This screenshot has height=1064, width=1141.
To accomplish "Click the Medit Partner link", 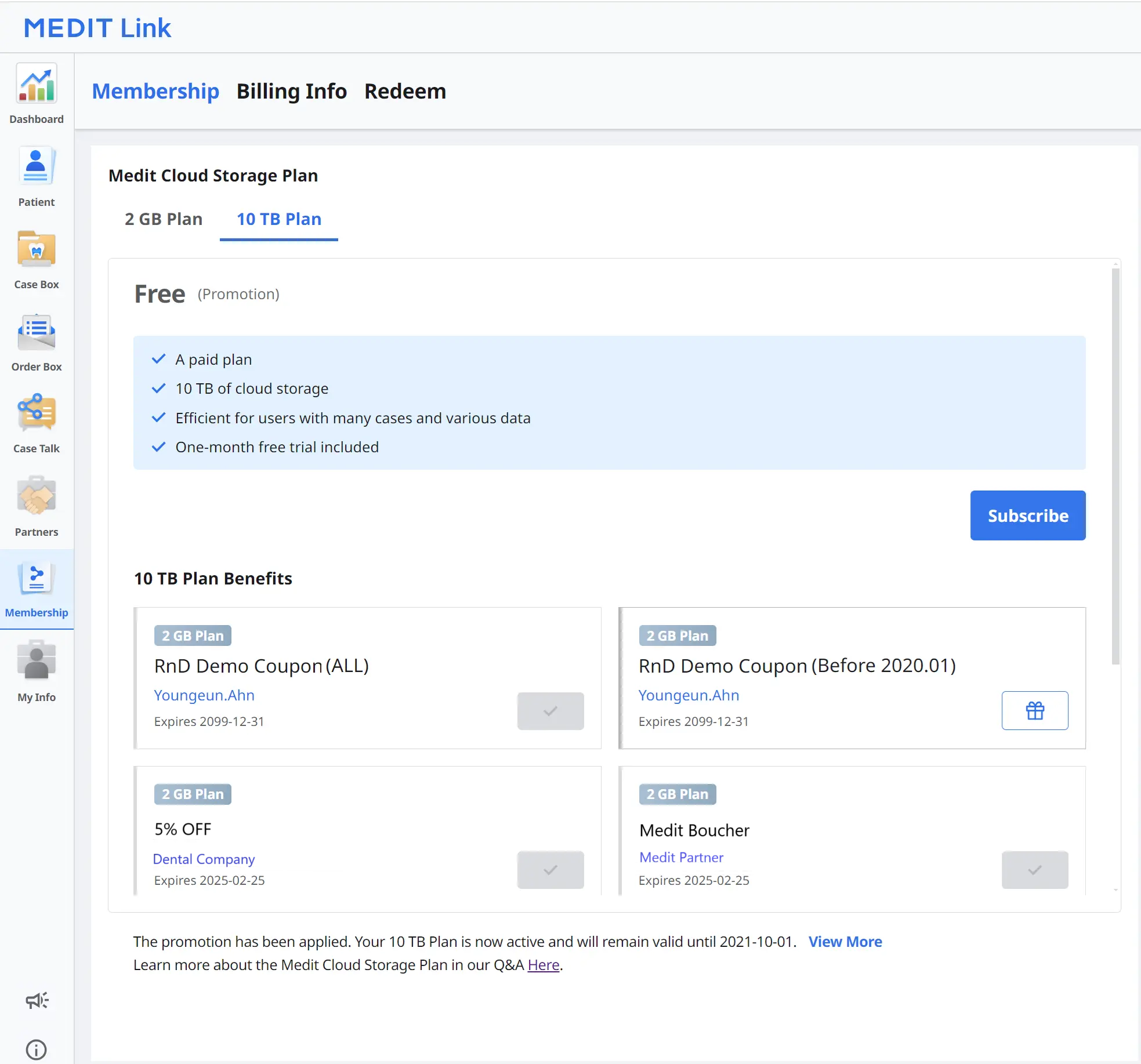I will click(x=682, y=857).
